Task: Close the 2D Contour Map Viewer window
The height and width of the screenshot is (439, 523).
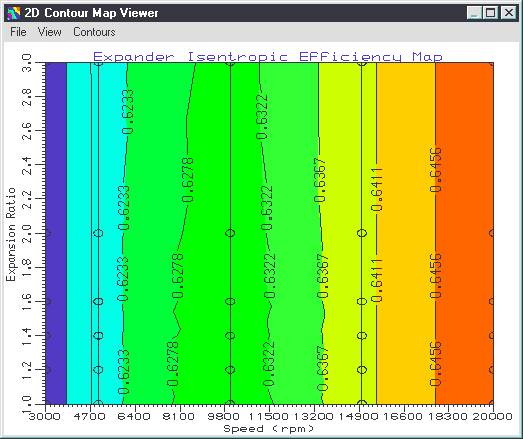Action: coord(509,13)
